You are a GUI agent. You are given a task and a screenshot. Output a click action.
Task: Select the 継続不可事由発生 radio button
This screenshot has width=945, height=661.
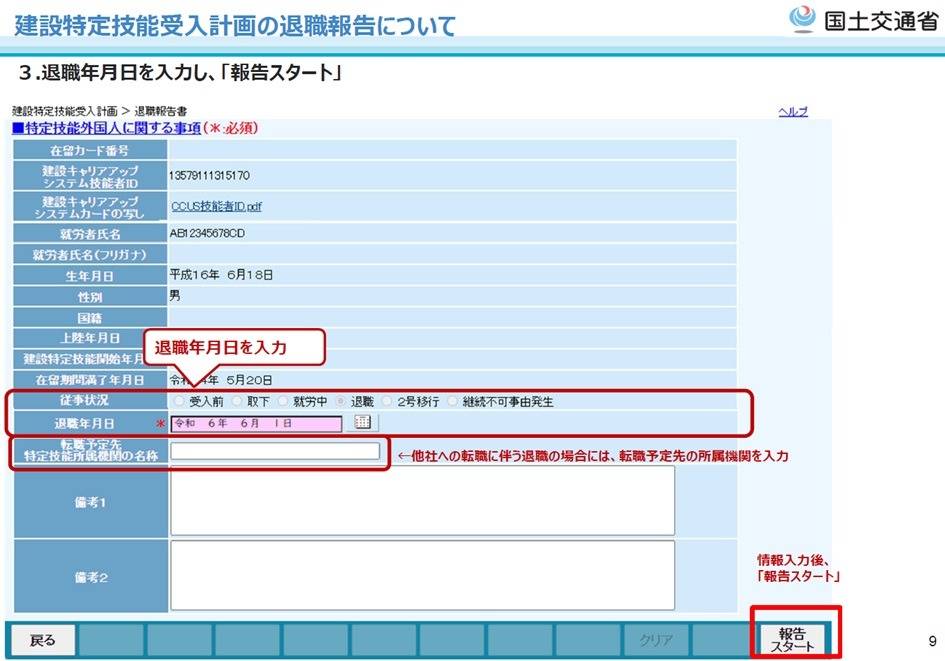tap(454, 401)
